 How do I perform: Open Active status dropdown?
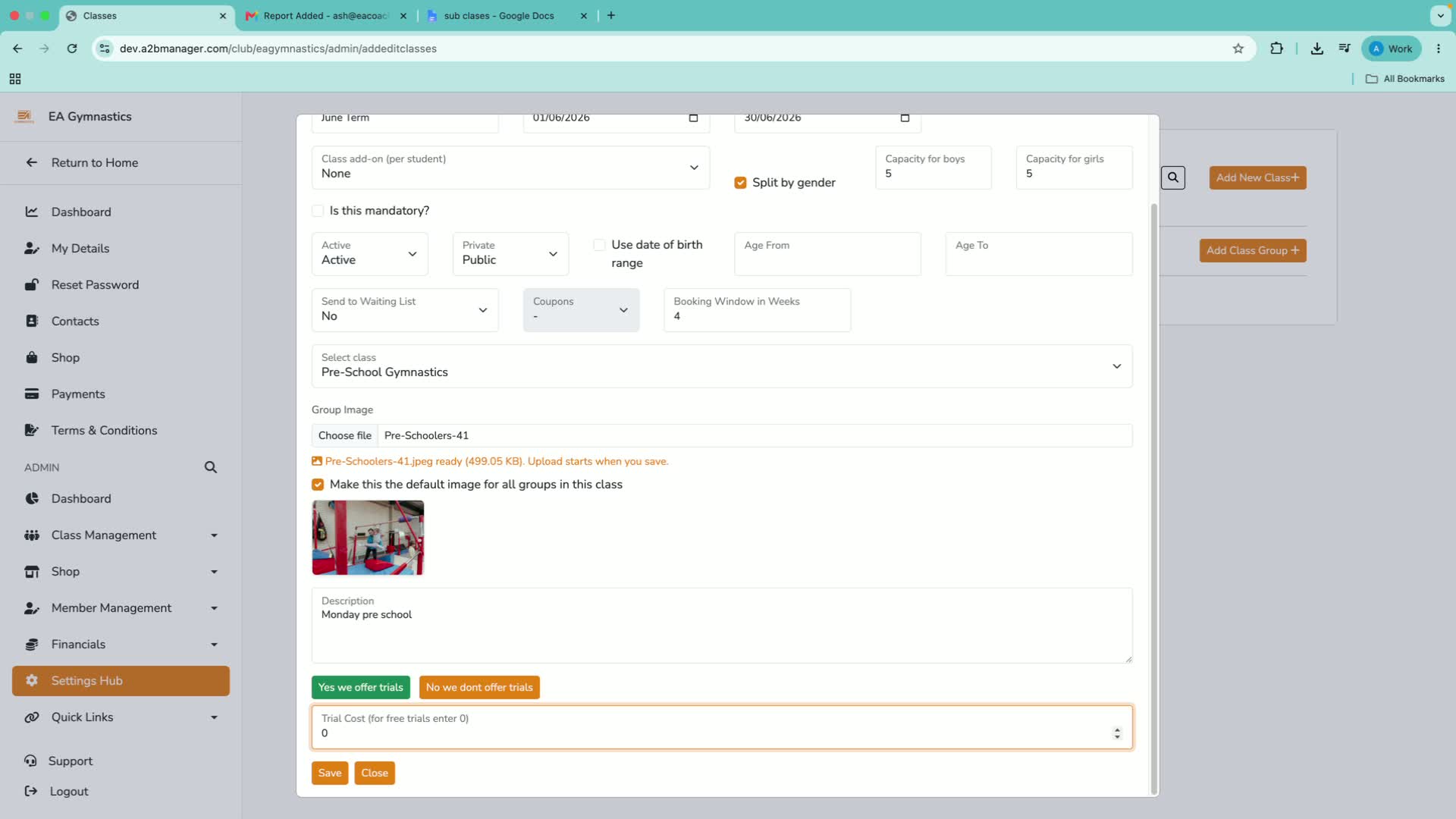point(370,254)
